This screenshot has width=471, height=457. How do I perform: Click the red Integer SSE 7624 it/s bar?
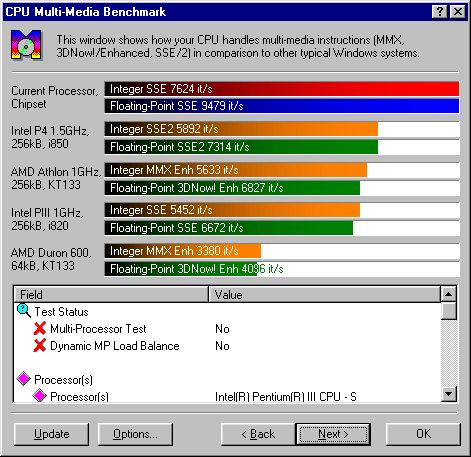pyautogui.click(x=282, y=89)
